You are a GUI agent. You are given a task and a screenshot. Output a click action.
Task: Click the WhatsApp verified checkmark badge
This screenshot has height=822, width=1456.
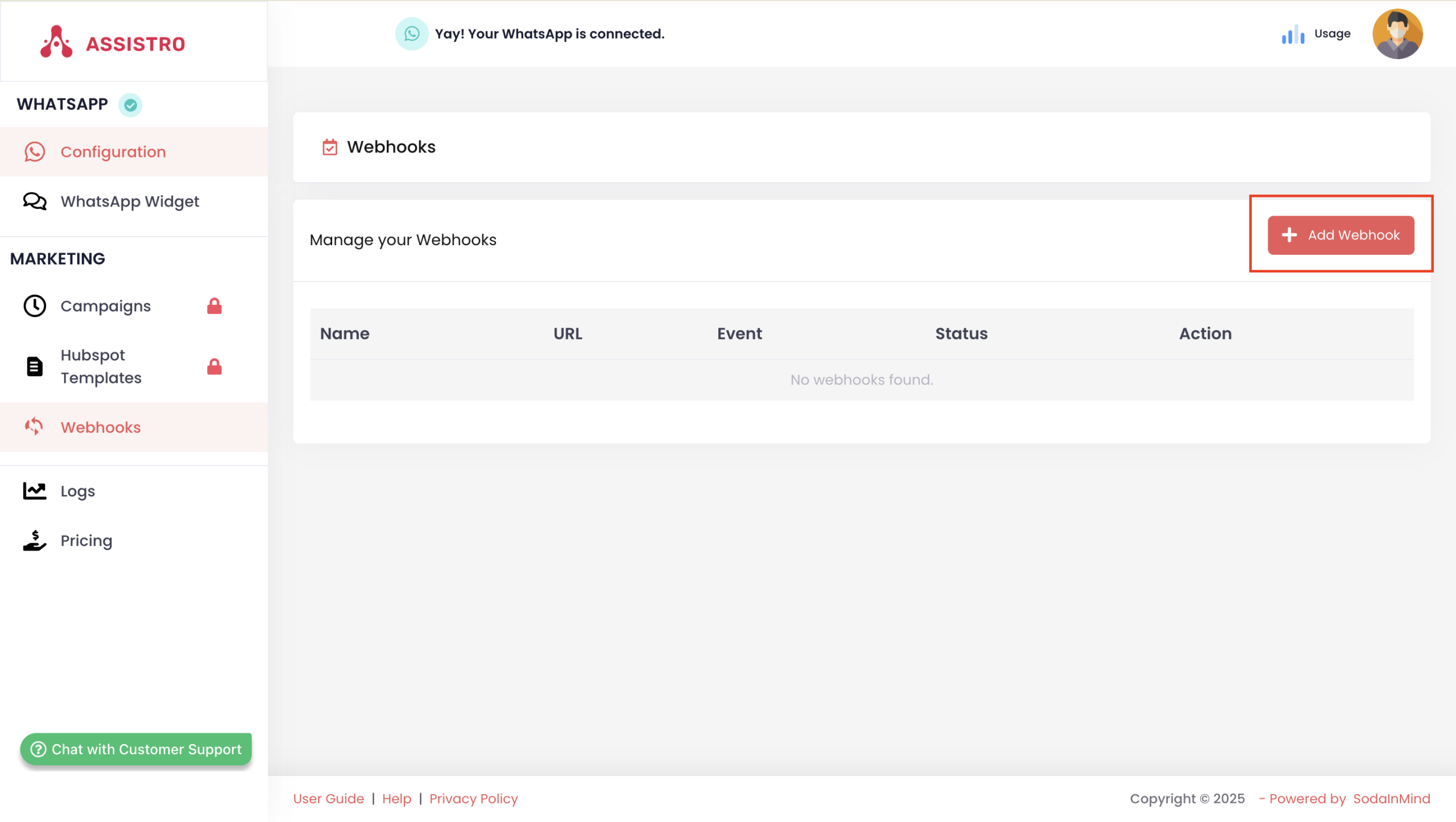click(130, 105)
